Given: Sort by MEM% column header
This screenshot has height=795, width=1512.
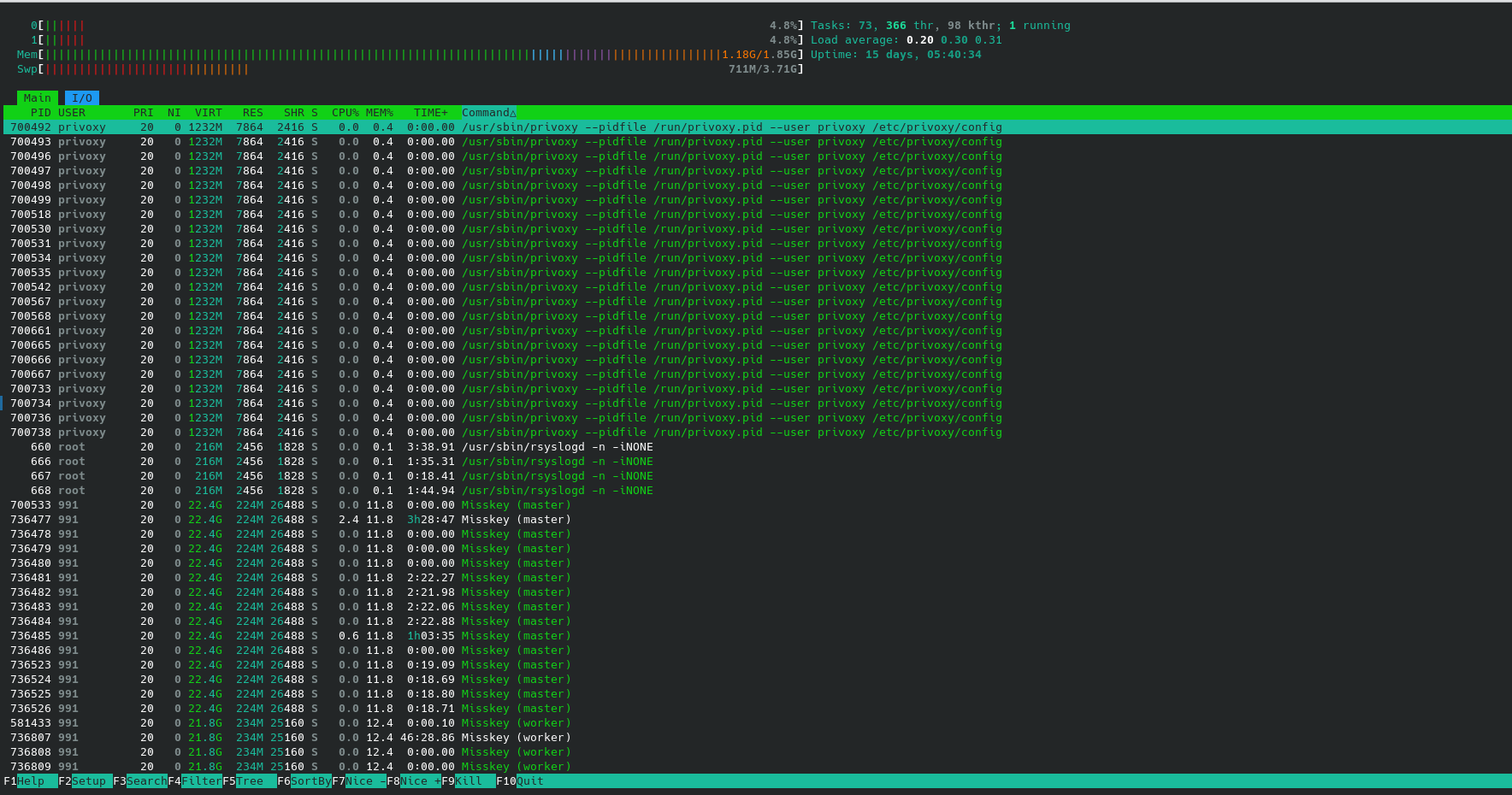Looking at the screenshot, I should point(380,113).
